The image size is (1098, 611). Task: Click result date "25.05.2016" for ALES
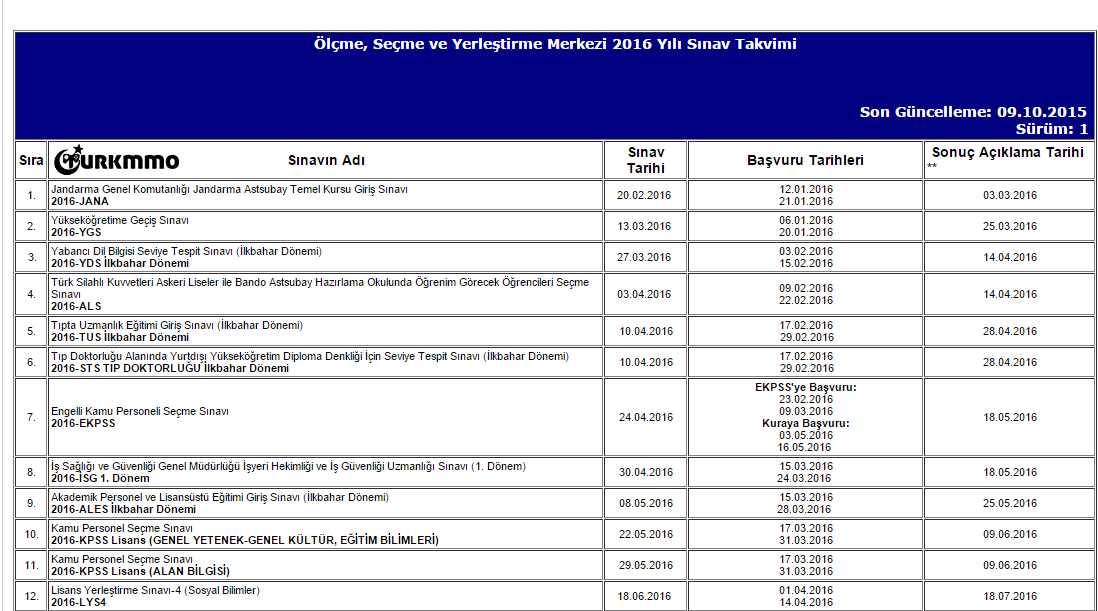[x=1010, y=503]
